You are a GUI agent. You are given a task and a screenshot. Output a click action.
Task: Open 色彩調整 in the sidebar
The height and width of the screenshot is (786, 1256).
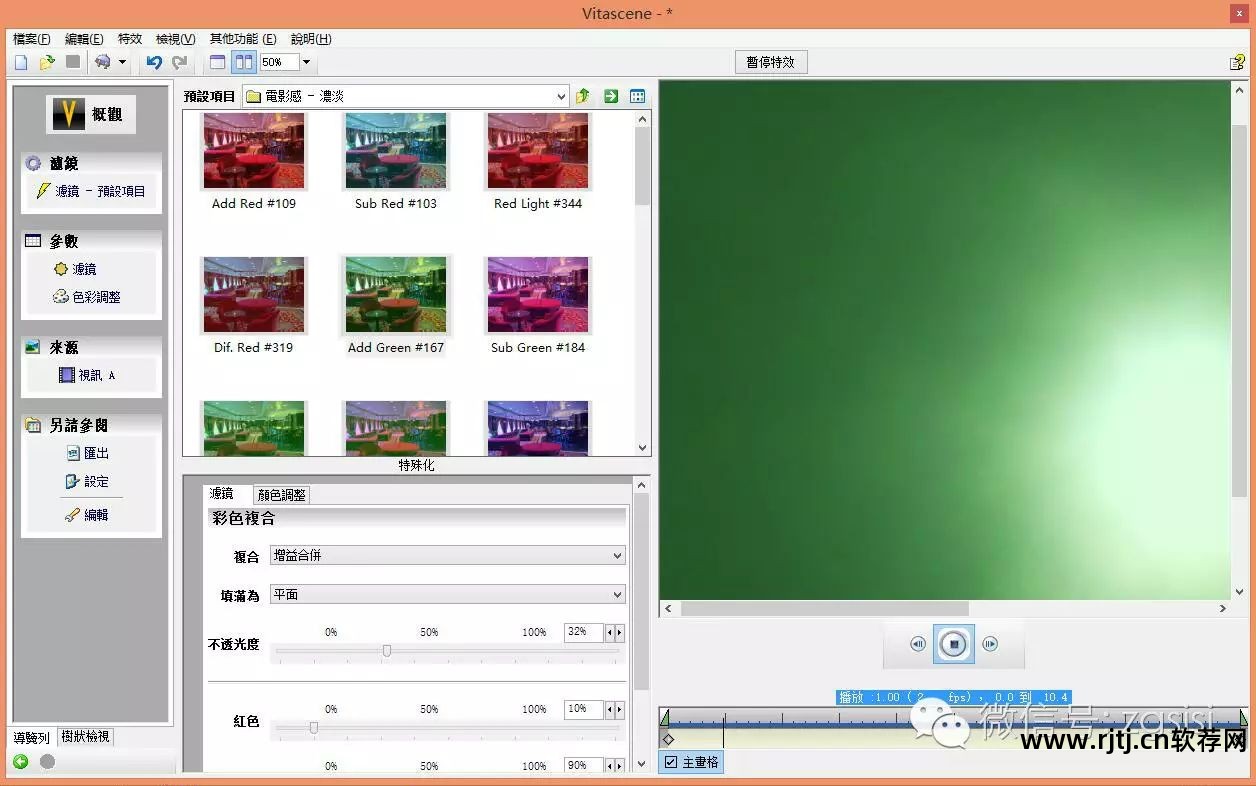click(87, 297)
